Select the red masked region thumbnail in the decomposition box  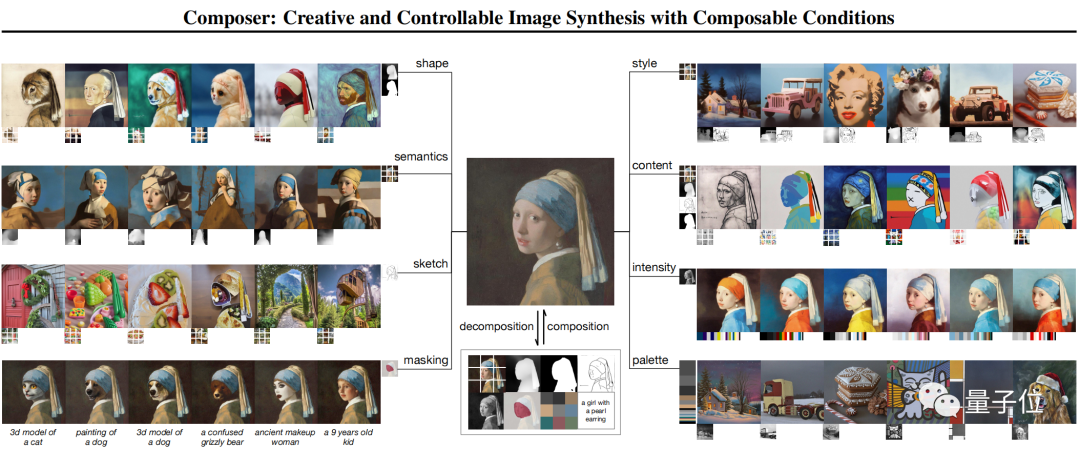pyautogui.click(x=522, y=411)
